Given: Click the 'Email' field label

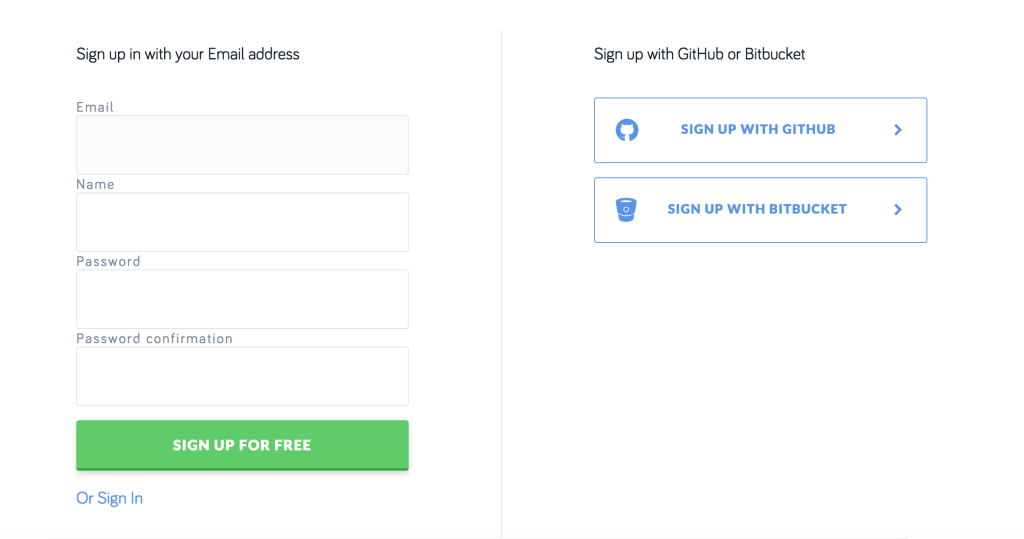Looking at the screenshot, I should pos(95,107).
